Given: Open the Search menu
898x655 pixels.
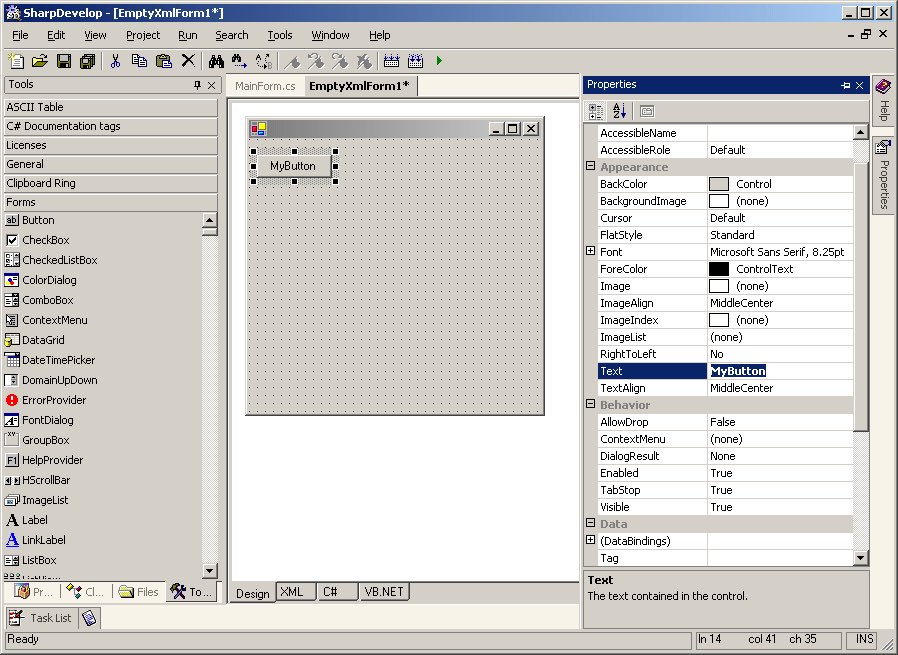Looking at the screenshot, I should [231, 35].
